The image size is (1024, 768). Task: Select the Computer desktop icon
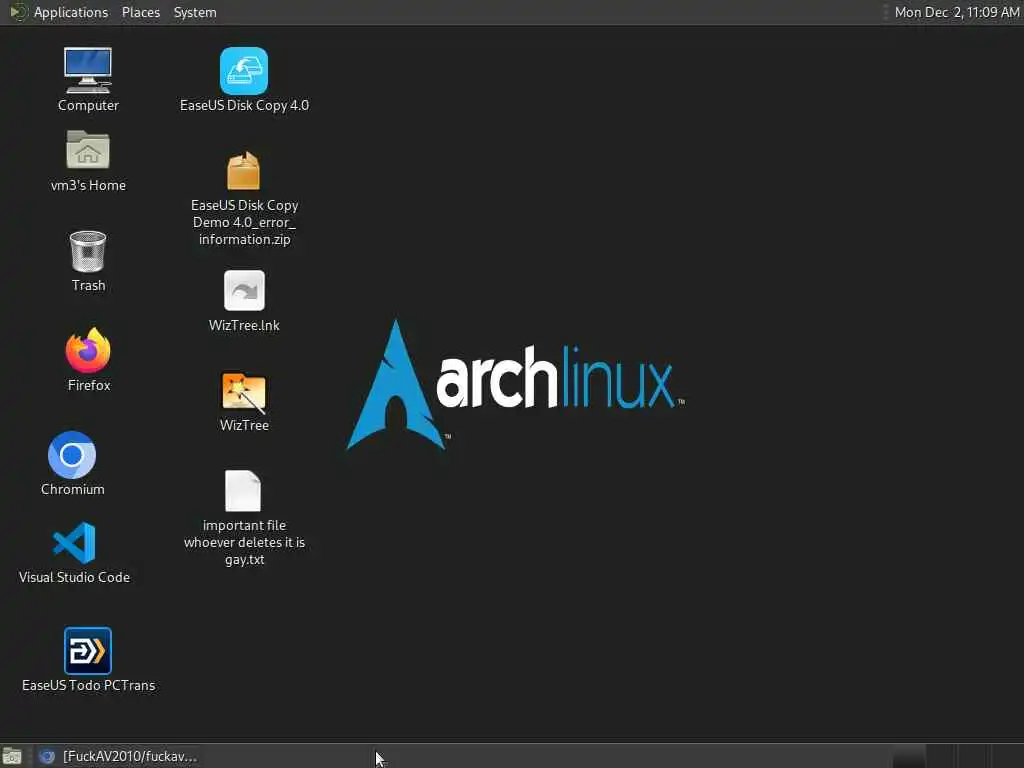click(88, 71)
